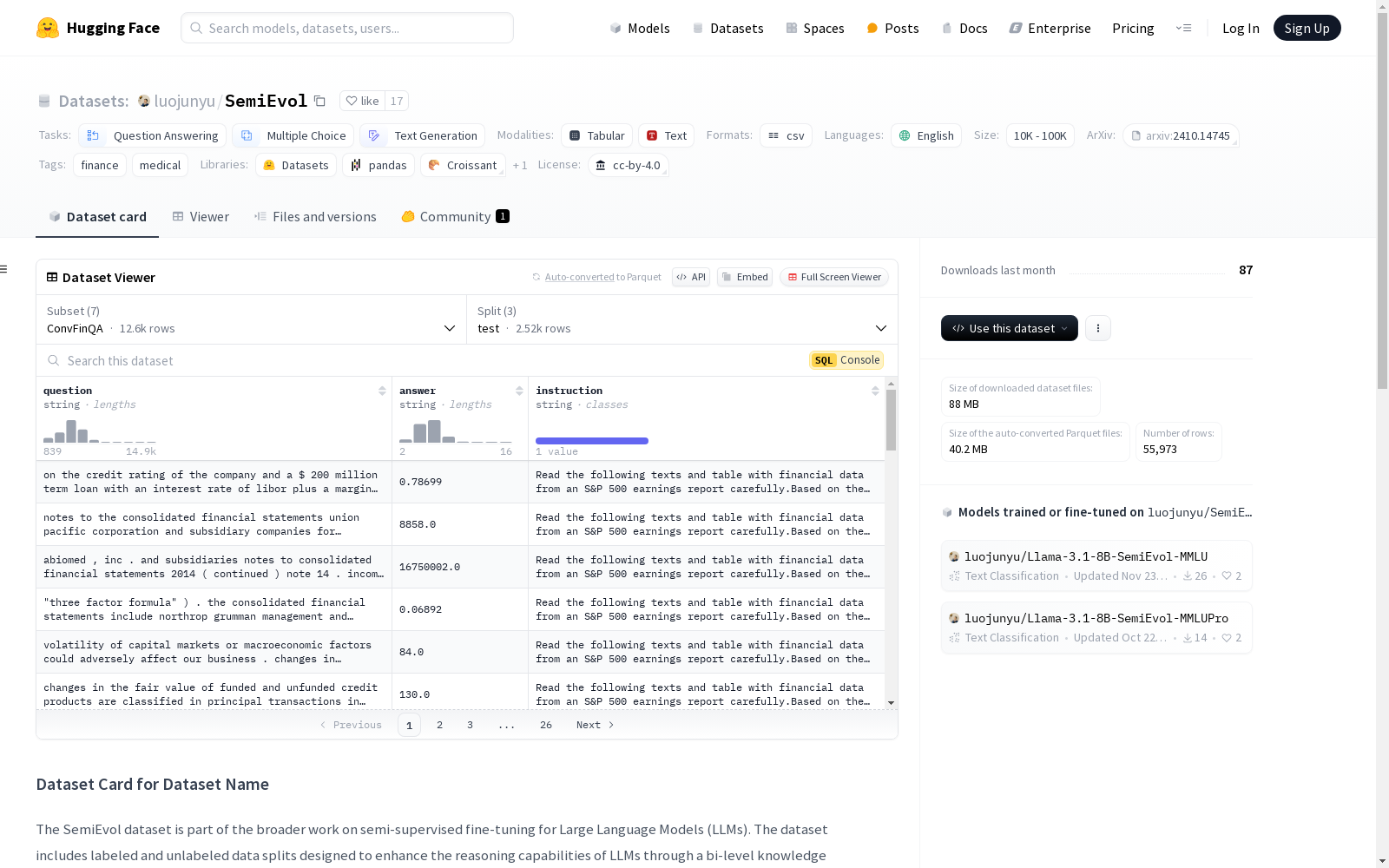Open the API button

click(691, 277)
